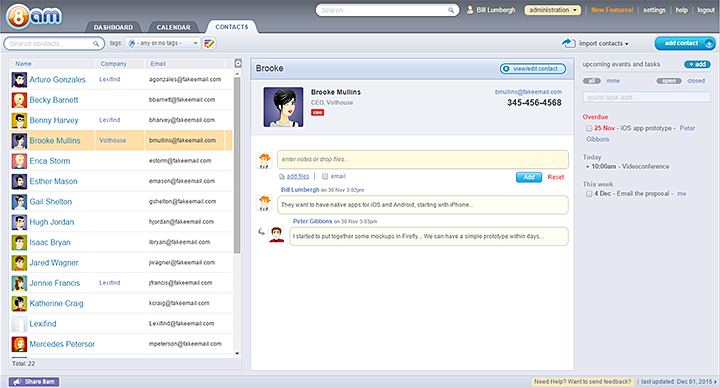Image resolution: width=720 pixels, height=388 pixels.
Task: Click the quick task add field
Action: click(647, 97)
